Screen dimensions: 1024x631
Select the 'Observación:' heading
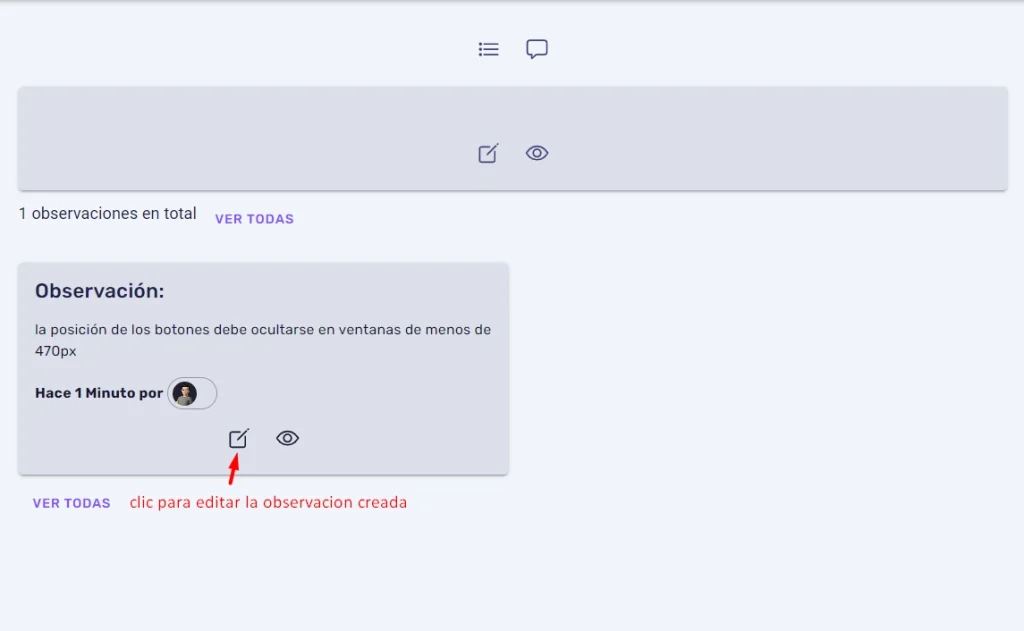(x=99, y=291)
